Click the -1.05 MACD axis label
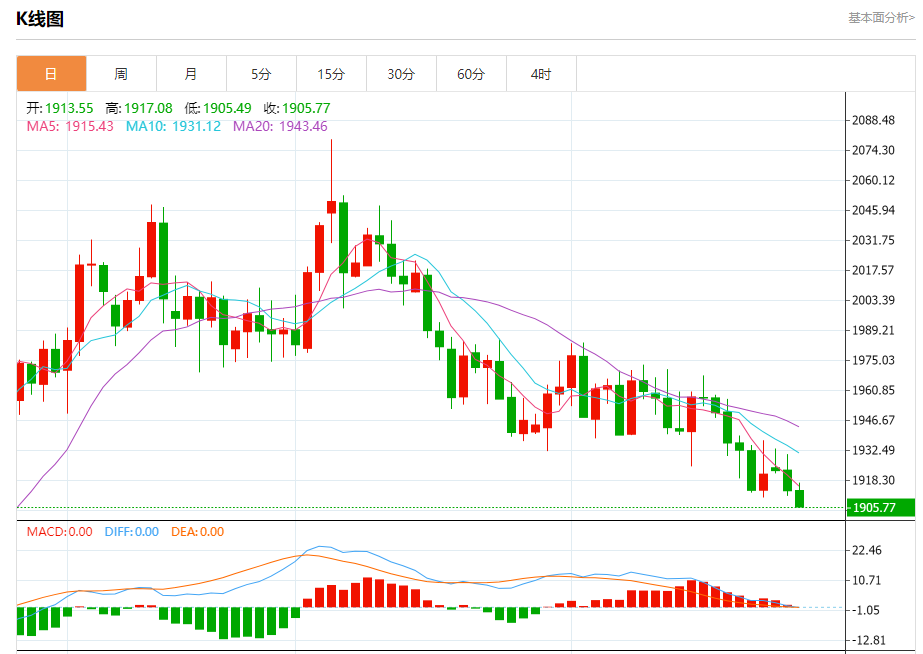This screenshot has height=654, width=923. coord(865,610)
